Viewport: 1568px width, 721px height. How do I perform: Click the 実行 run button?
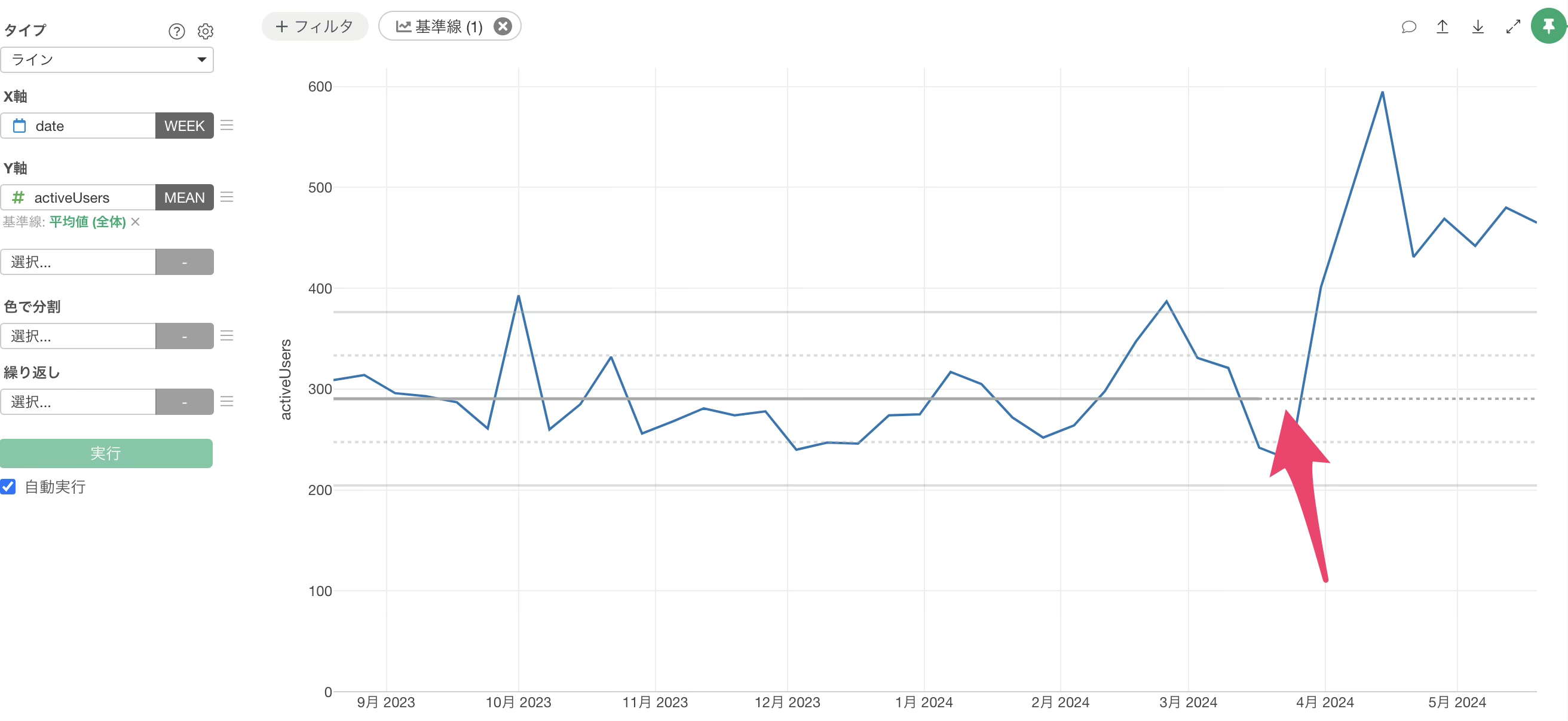click(106, 453)
